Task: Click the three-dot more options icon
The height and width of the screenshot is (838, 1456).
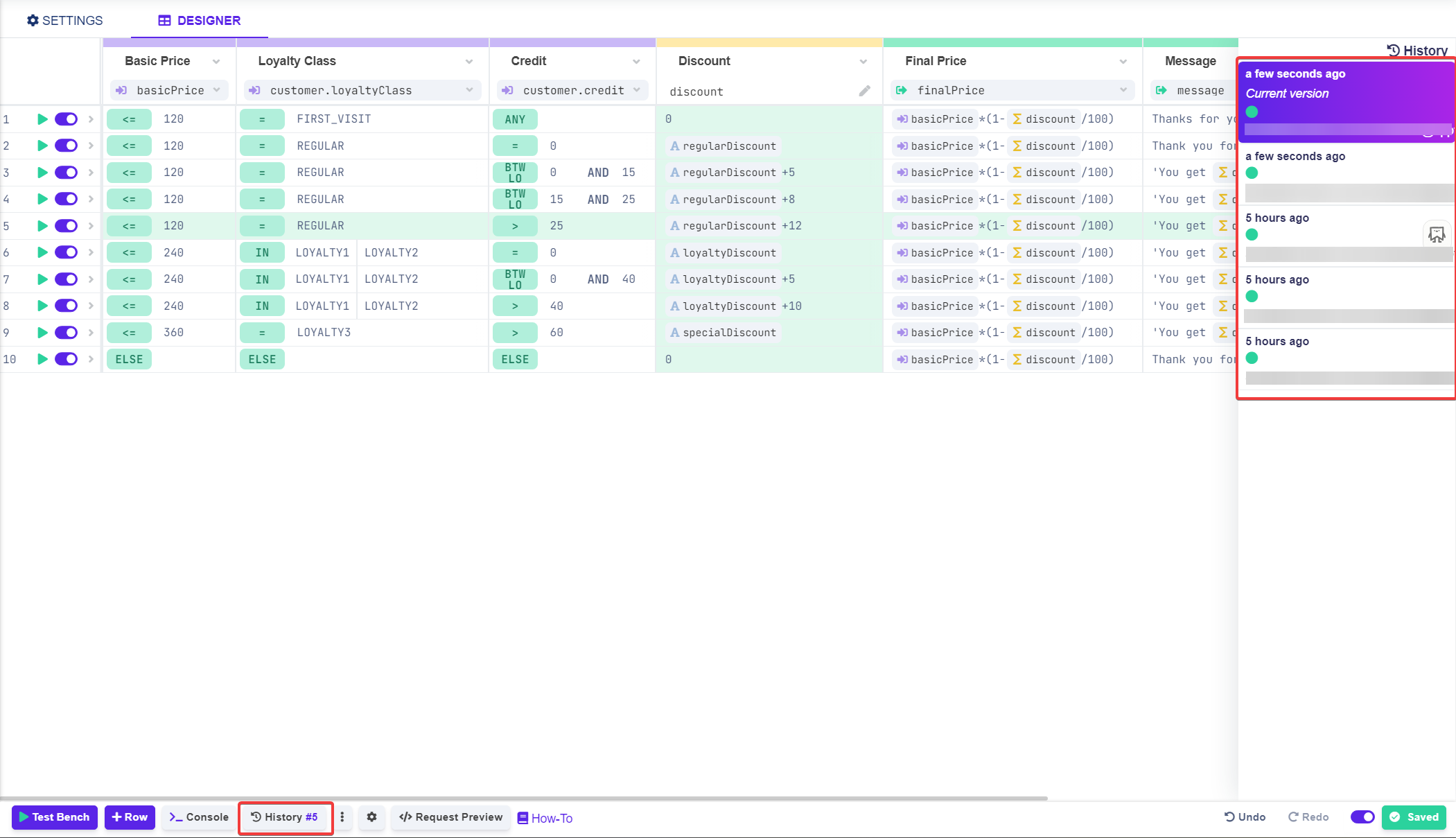Action: [342, 817]
